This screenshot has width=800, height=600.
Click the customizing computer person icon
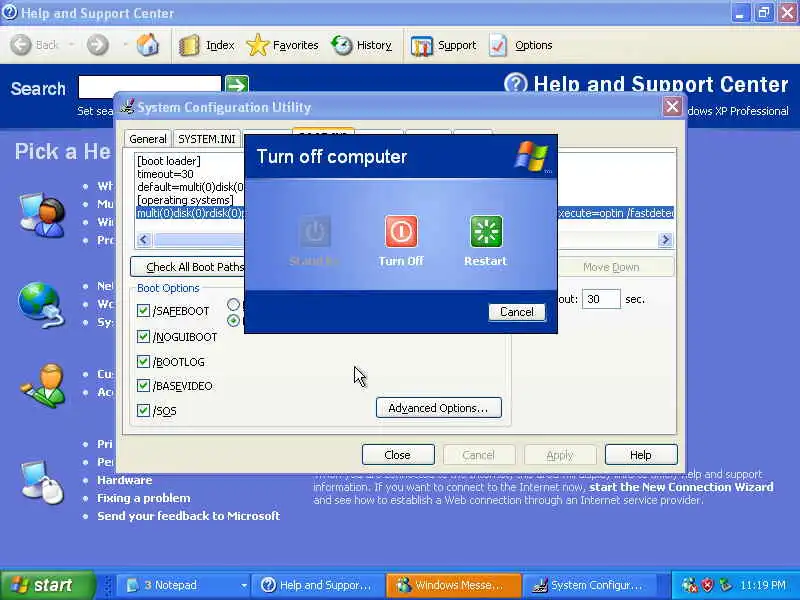[42, 385]
